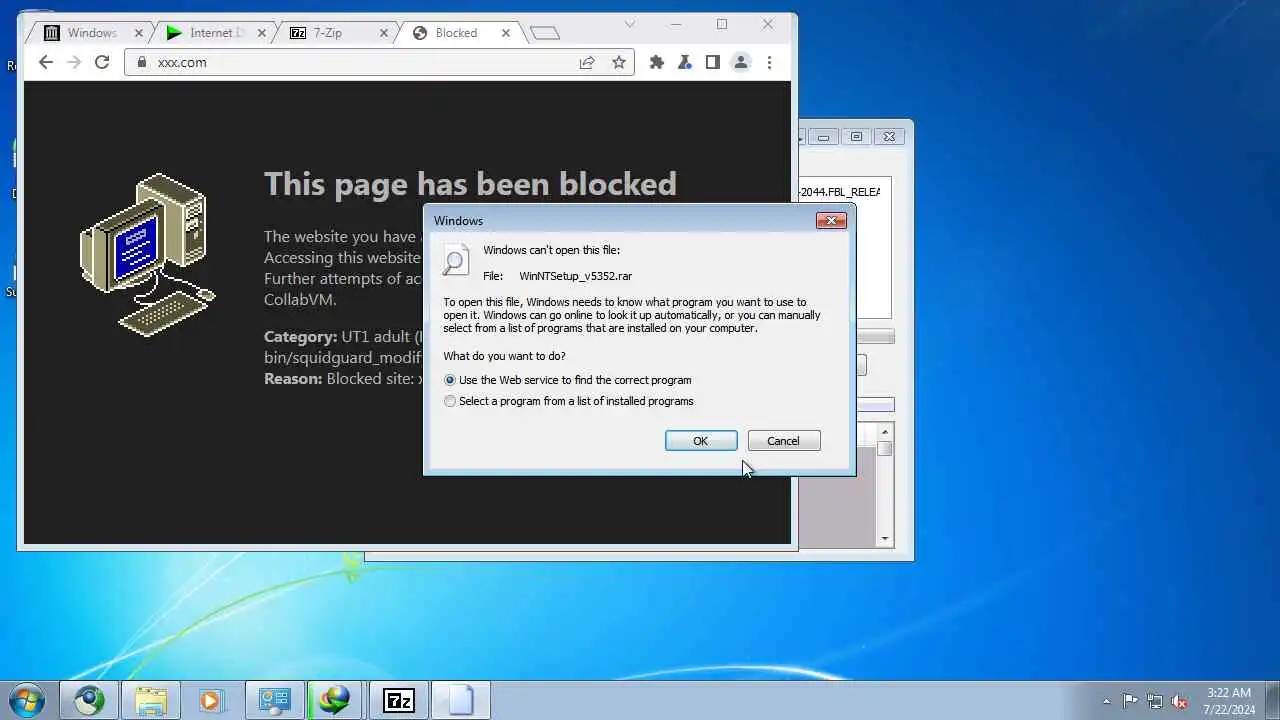This screenshot has height=720, width=1280.
Task: Open the blank document taskbar icon
Action: [460, 700]
